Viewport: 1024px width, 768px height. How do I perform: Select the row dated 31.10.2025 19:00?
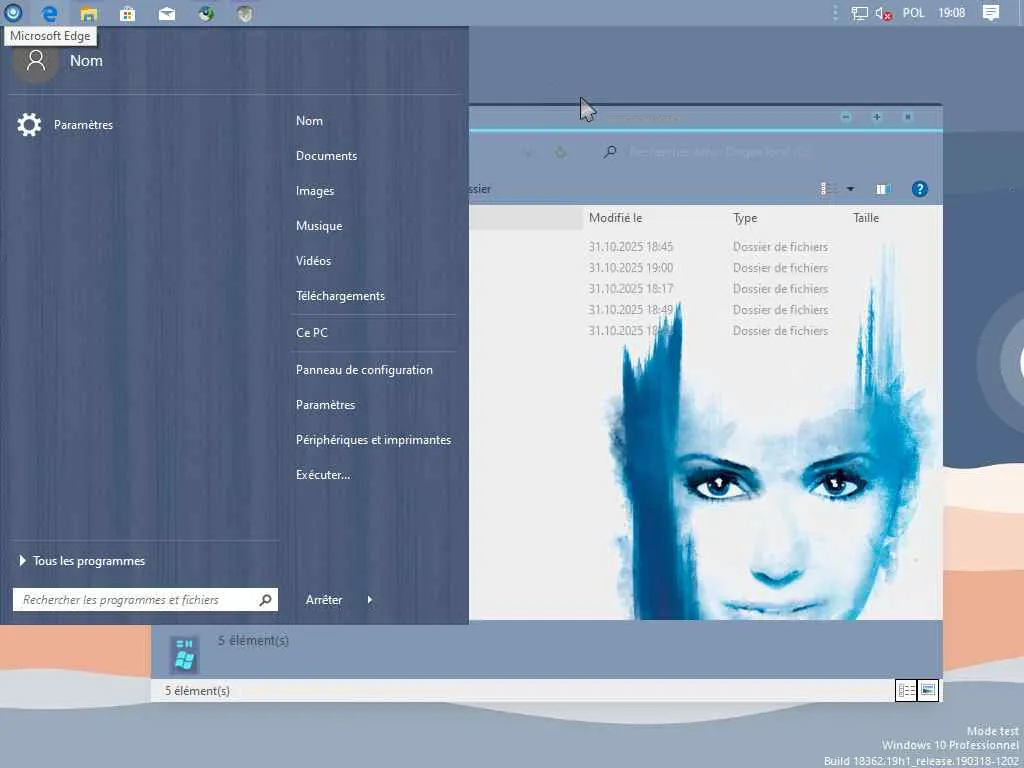pyautogui.click(x=705, y=268)
